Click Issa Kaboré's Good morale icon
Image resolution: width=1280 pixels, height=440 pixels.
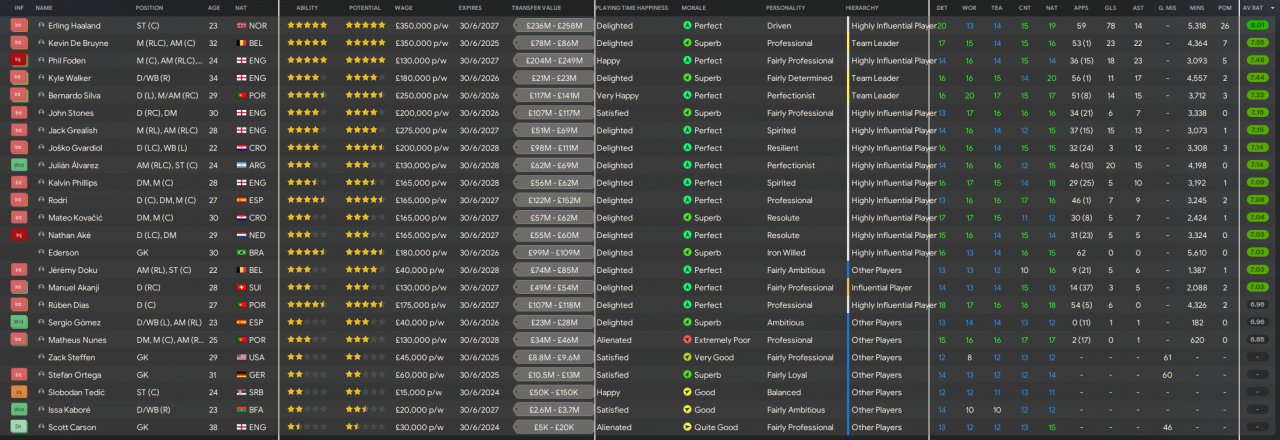point(686,410)
